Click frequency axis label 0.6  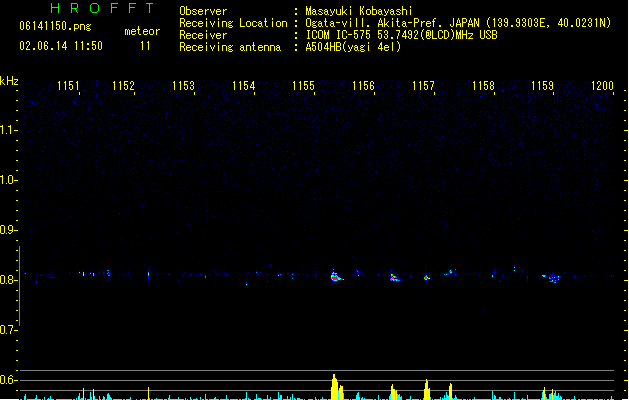coord(8,380)
